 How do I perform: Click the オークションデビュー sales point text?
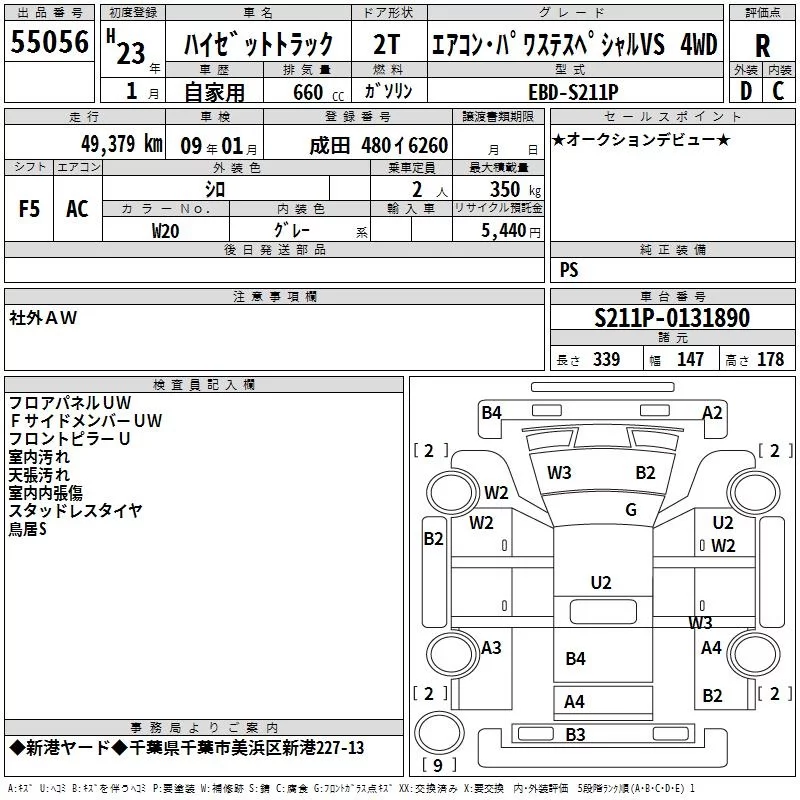coord(642,139)
